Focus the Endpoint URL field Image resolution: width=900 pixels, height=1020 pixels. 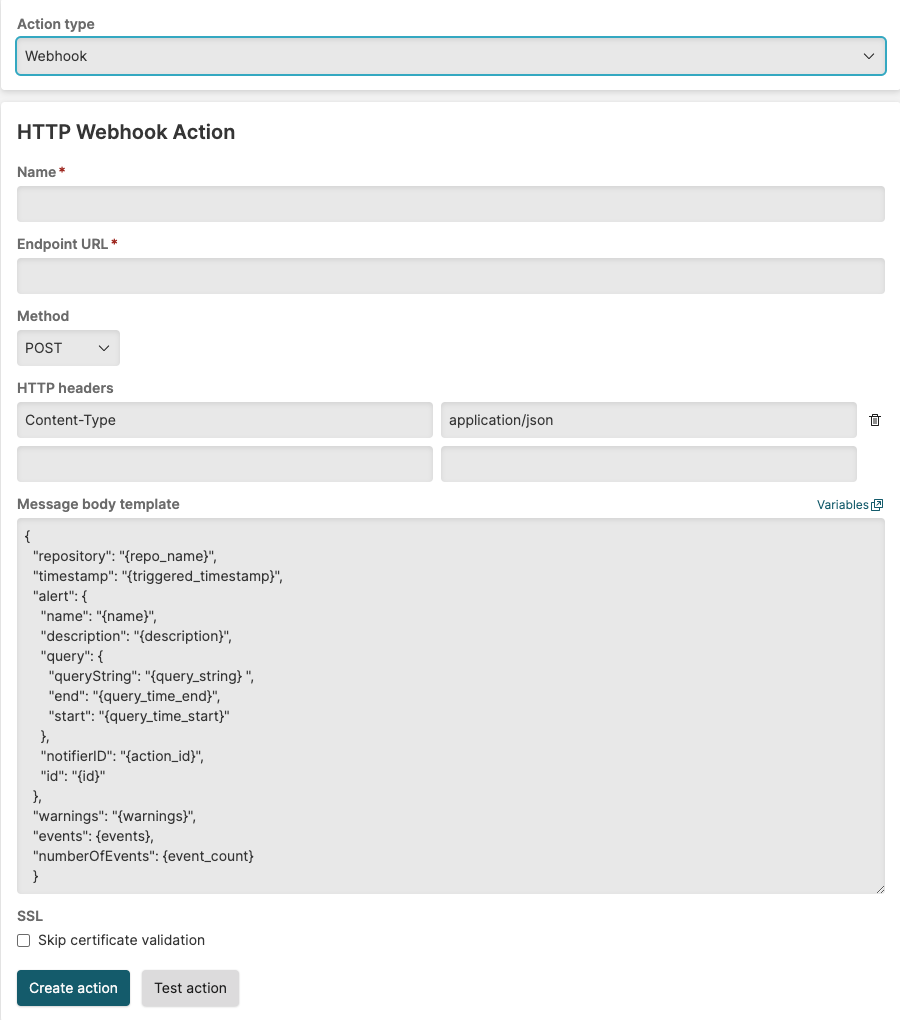click(x=450, y=275)
